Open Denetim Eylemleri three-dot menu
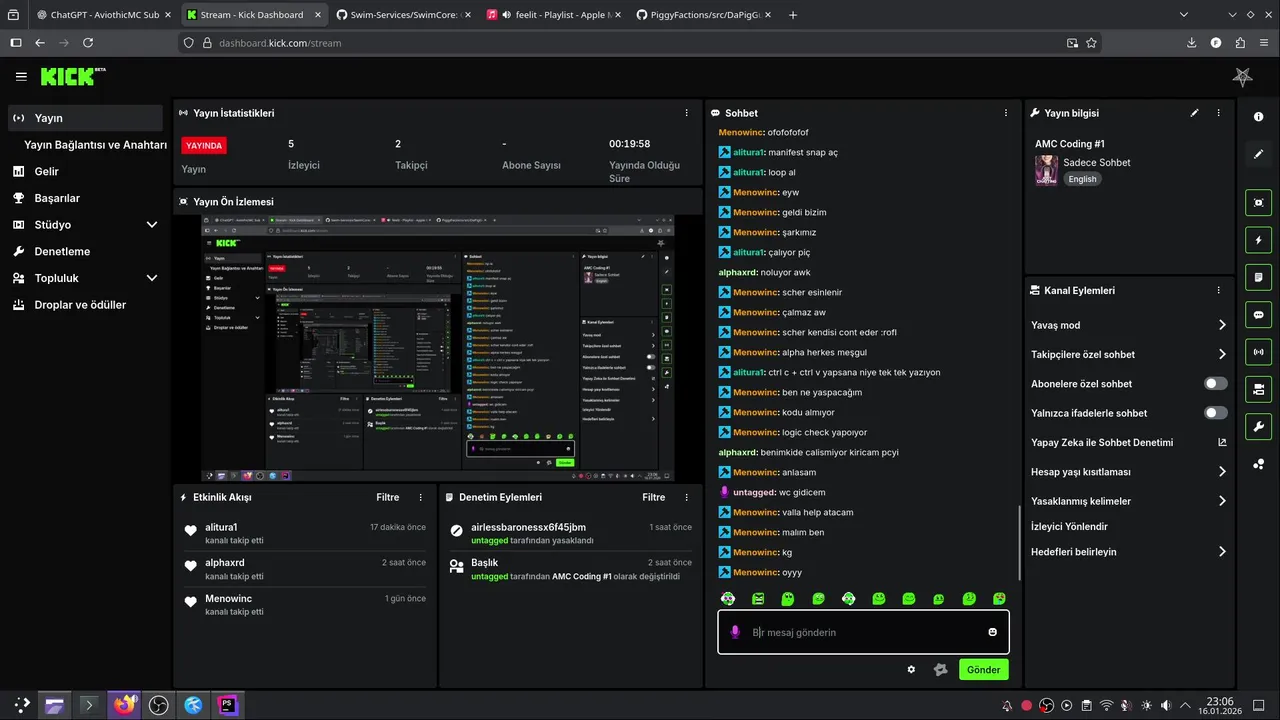Viewport: 1280px width, 720px height. 686,497
